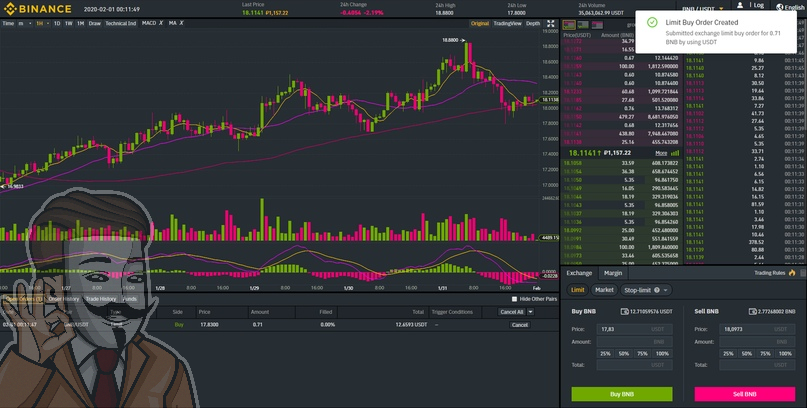Switch chart to Depth view
This screenshot has height=408, width=807.
coord(533,24)
